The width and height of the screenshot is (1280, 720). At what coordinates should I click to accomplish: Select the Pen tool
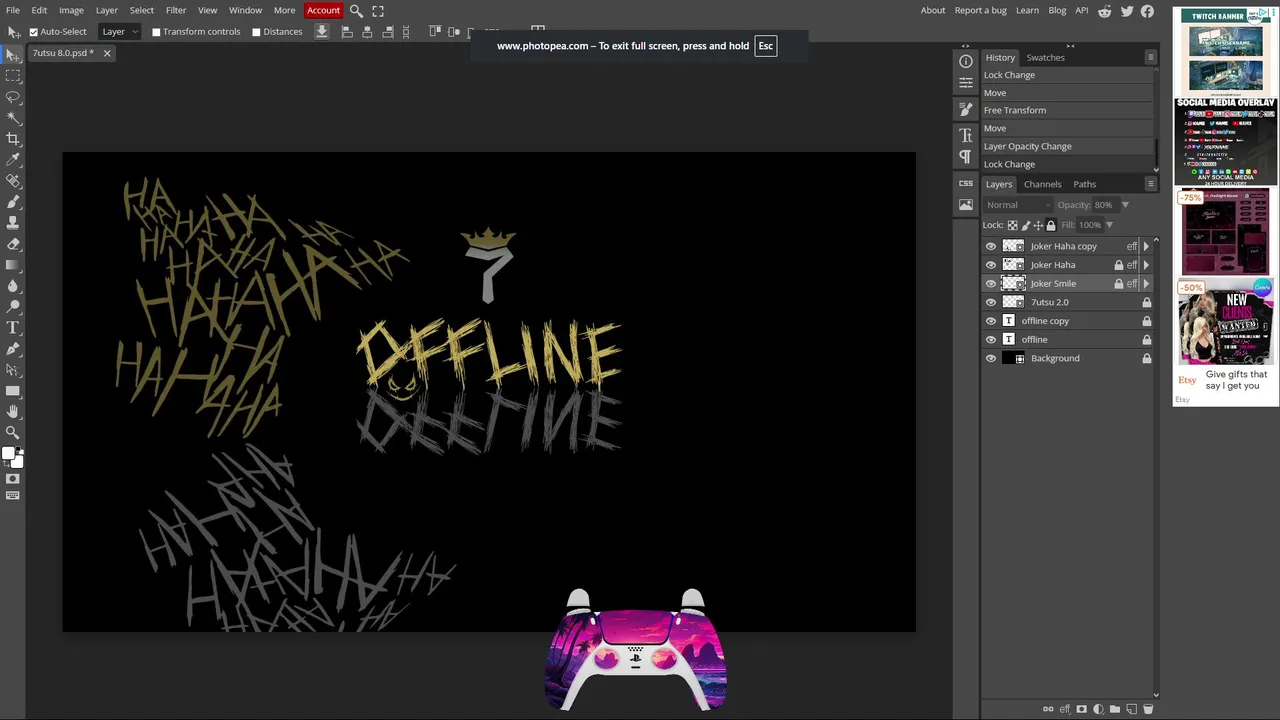(13, 349)
